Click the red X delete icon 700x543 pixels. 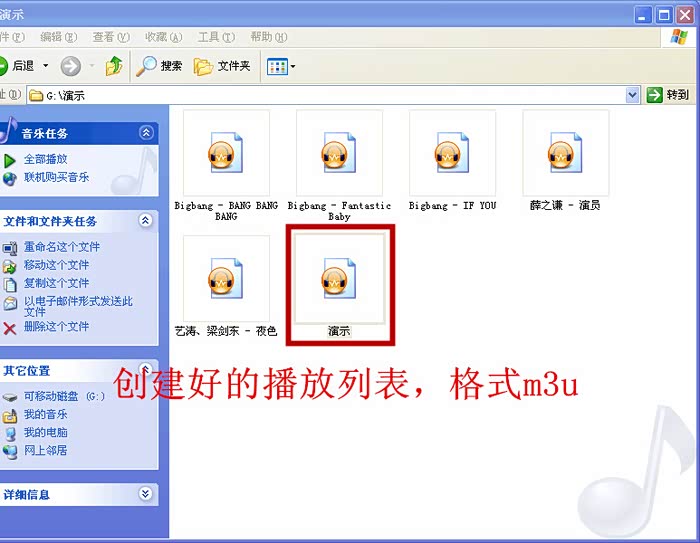[10, 329]
